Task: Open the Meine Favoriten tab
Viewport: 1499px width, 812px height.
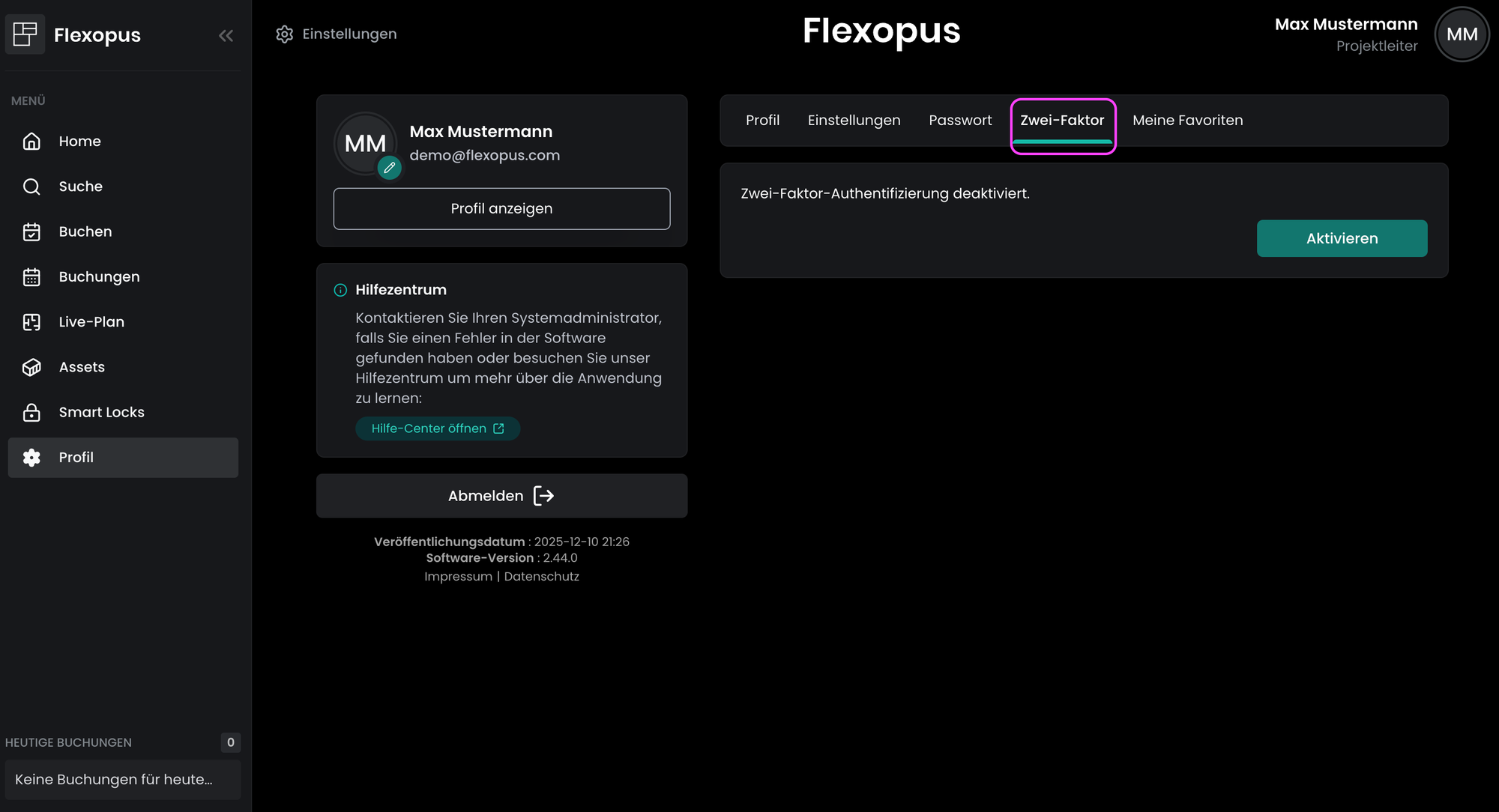Action: [x=1187, y=121]
